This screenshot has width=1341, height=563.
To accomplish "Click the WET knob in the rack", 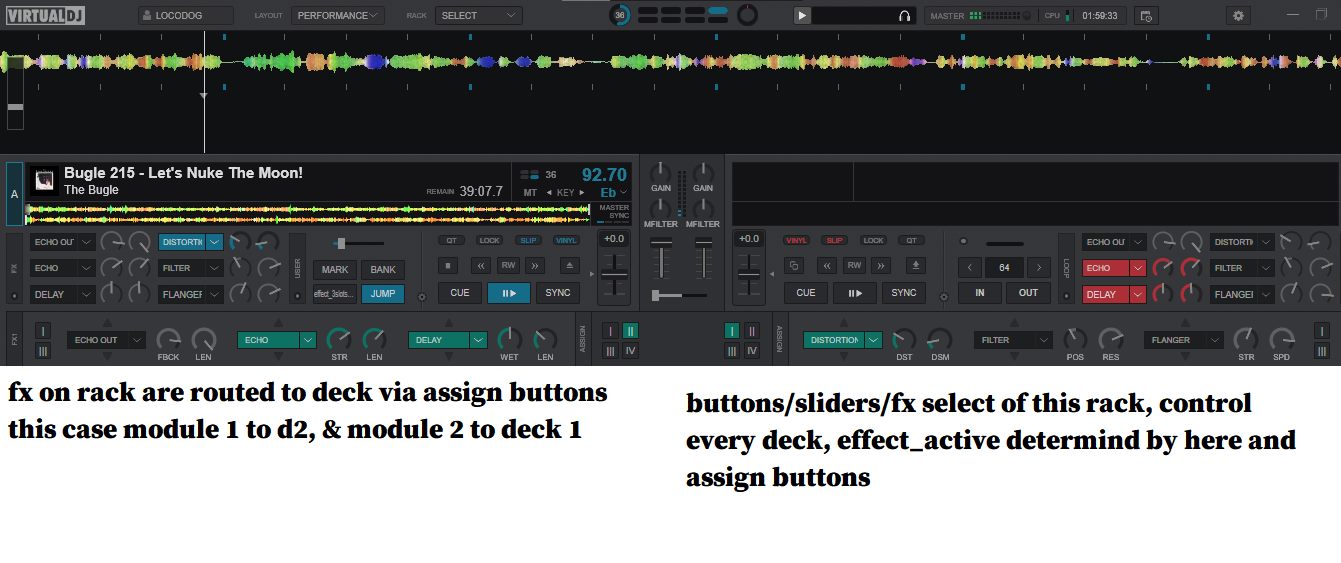I will [510, 339].
